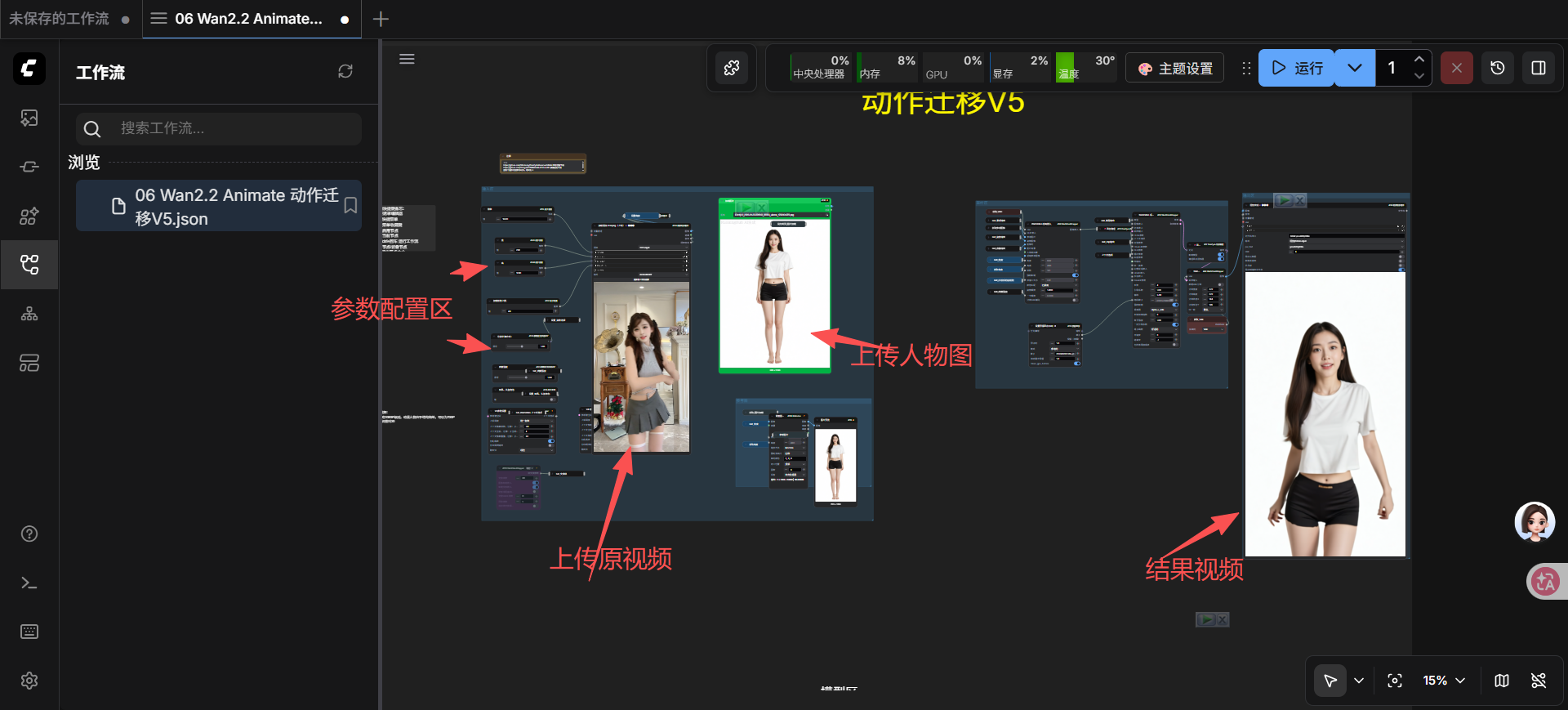
Task: Click the floating avatar assistant icon
Action: click(x=1535, y=522)
